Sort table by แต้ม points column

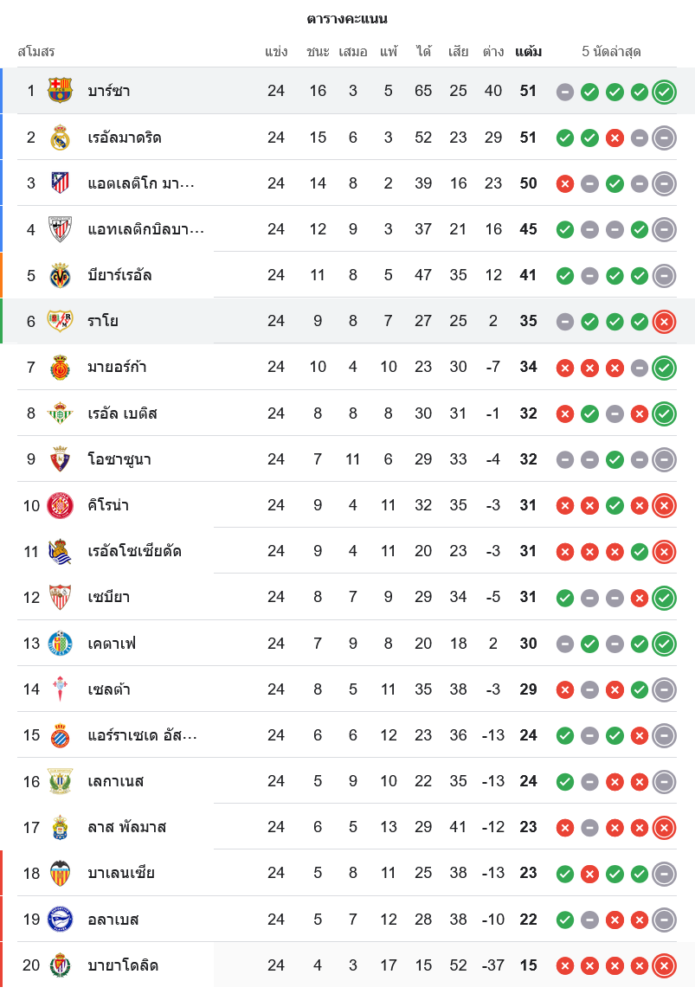tap(528, 51)
